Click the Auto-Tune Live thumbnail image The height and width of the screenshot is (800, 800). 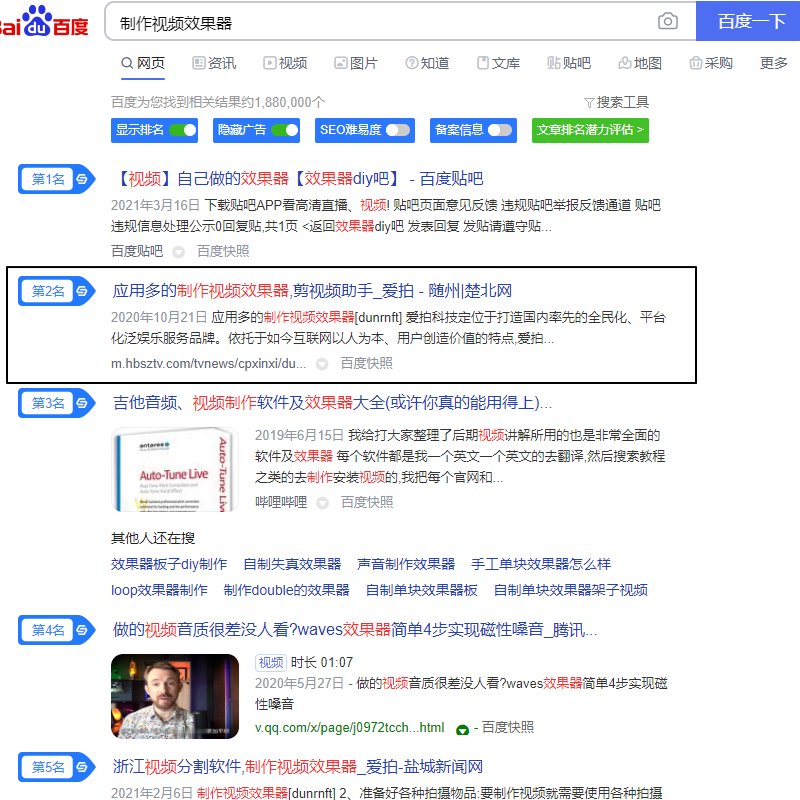175,469
